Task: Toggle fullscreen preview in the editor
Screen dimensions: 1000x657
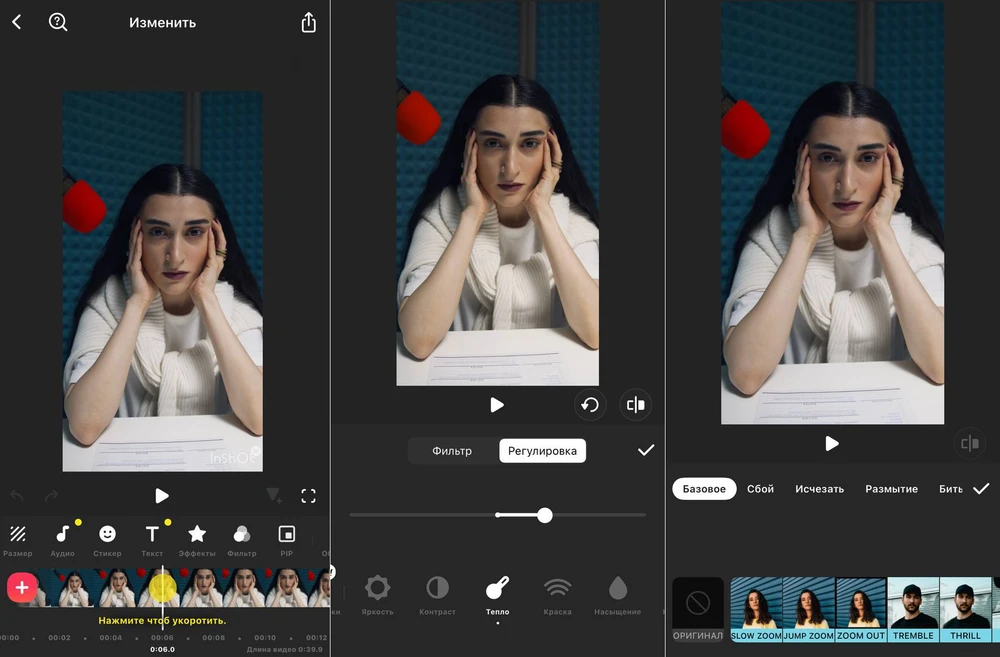Action: tap(308, 496)
